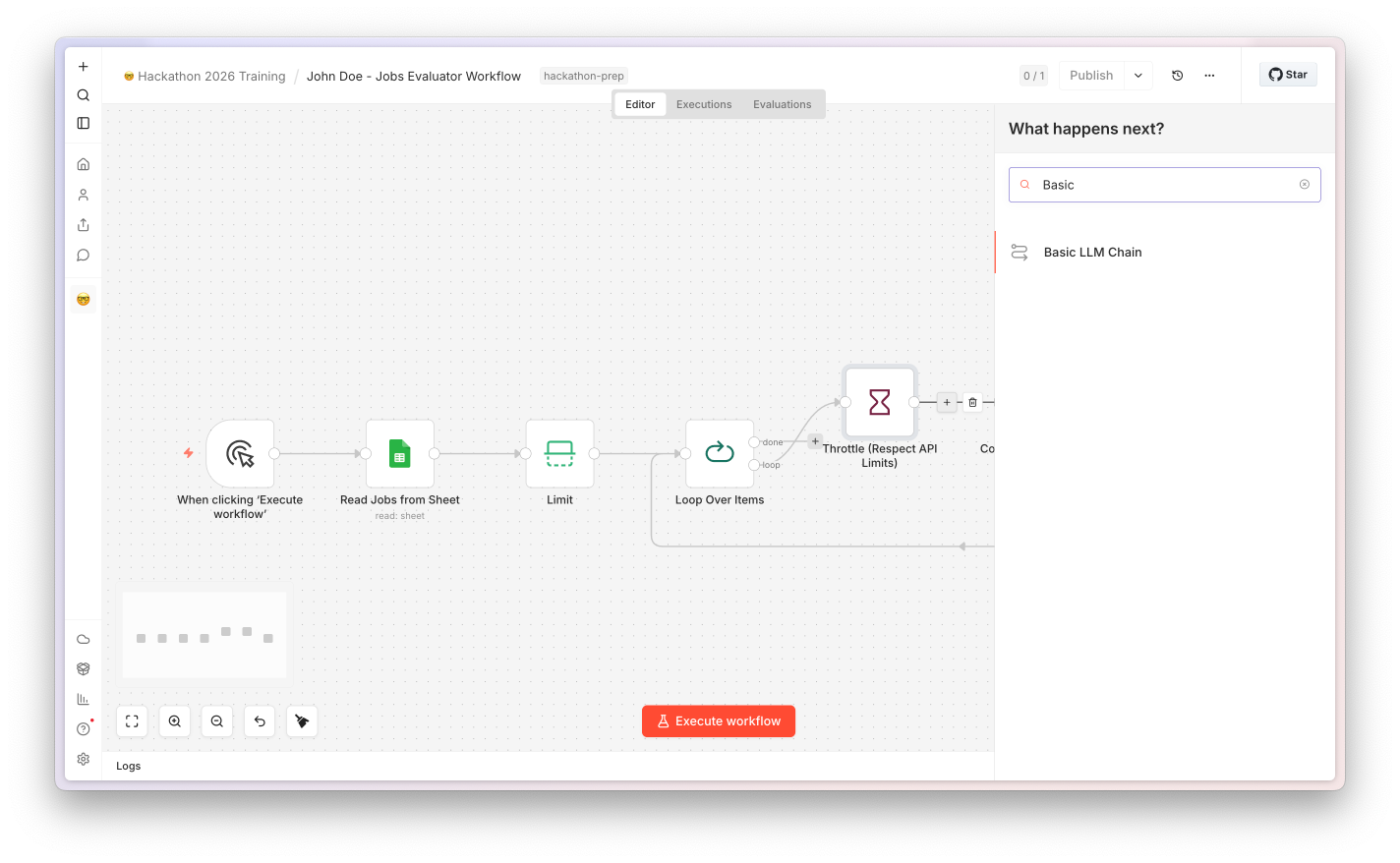
Task: Clear the Basic search field
Action: click(1305, 185)
